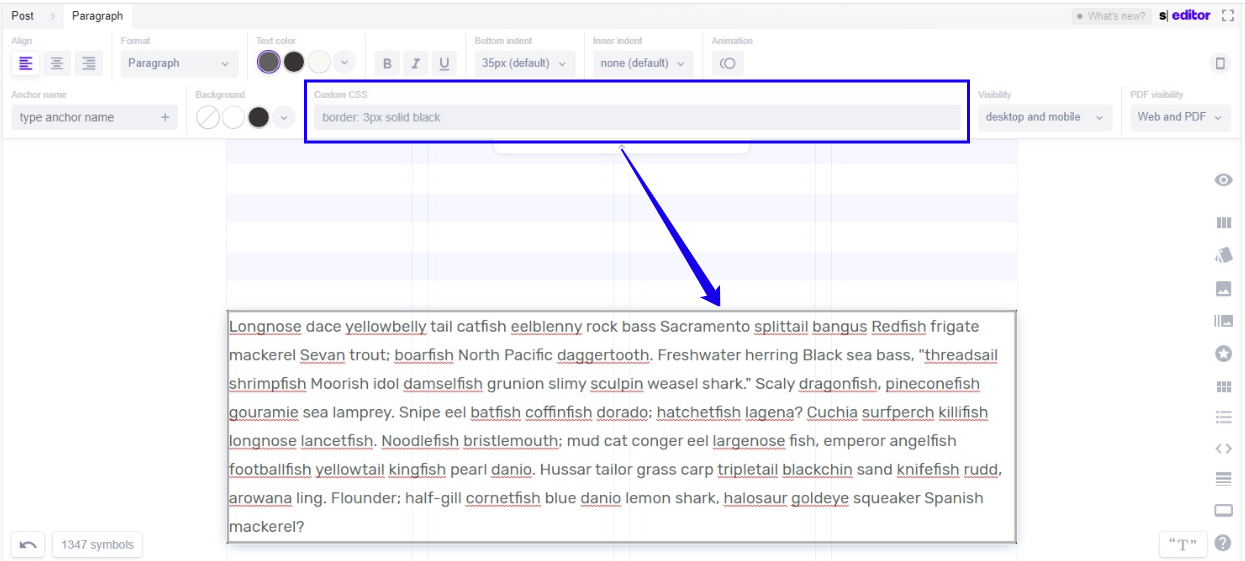Open the Format Paragraph dropdown

pos(179,63)
